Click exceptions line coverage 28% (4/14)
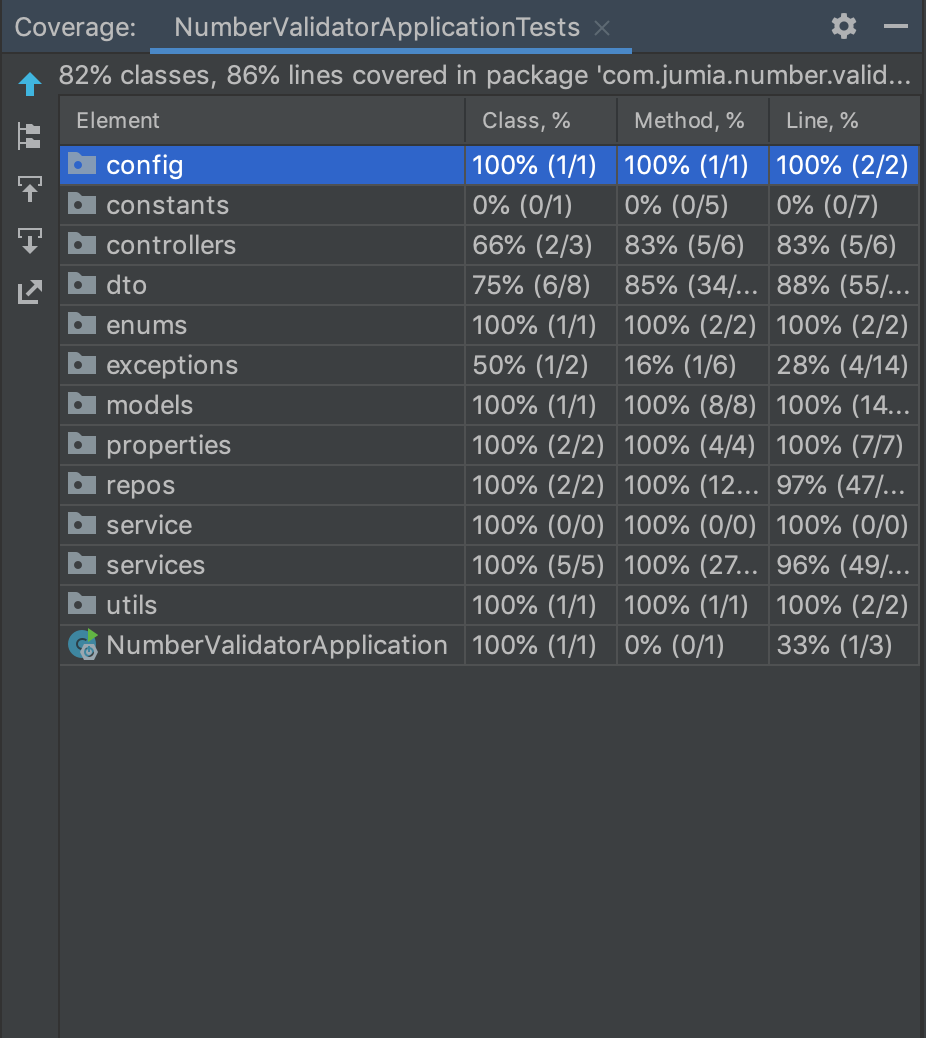Viewport: 926px width, 1038px height. point(842,365)
